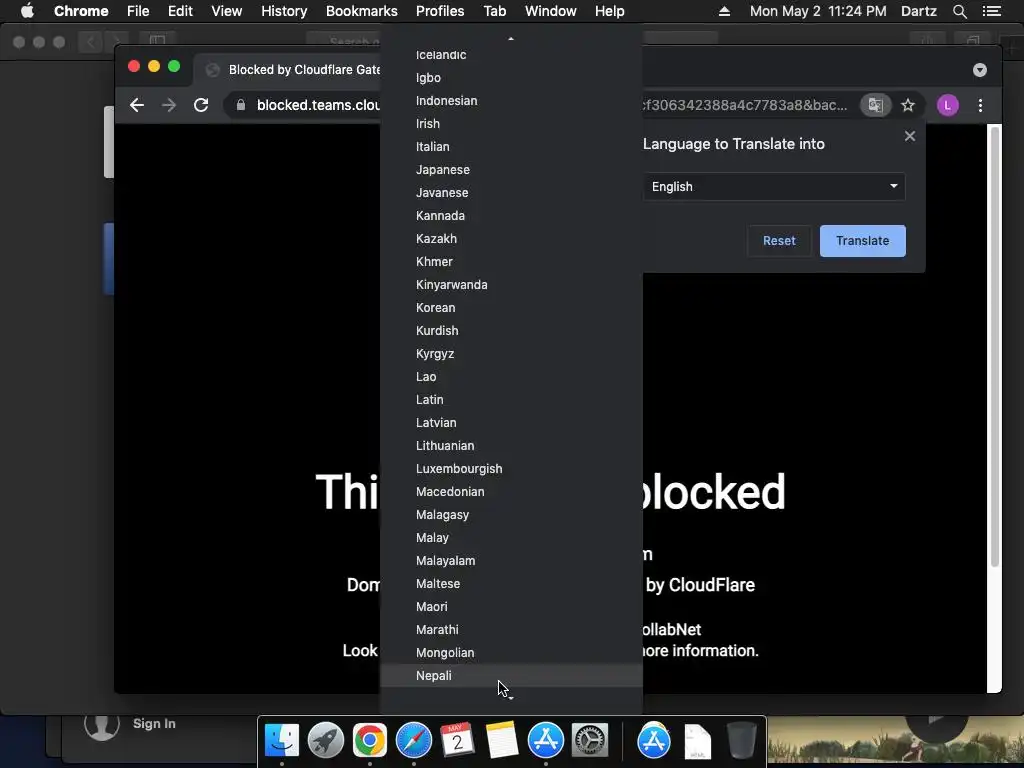The height and width of the screenshot is (768, 1024).
Task: Close the translate popup
Action: (910, 136)
